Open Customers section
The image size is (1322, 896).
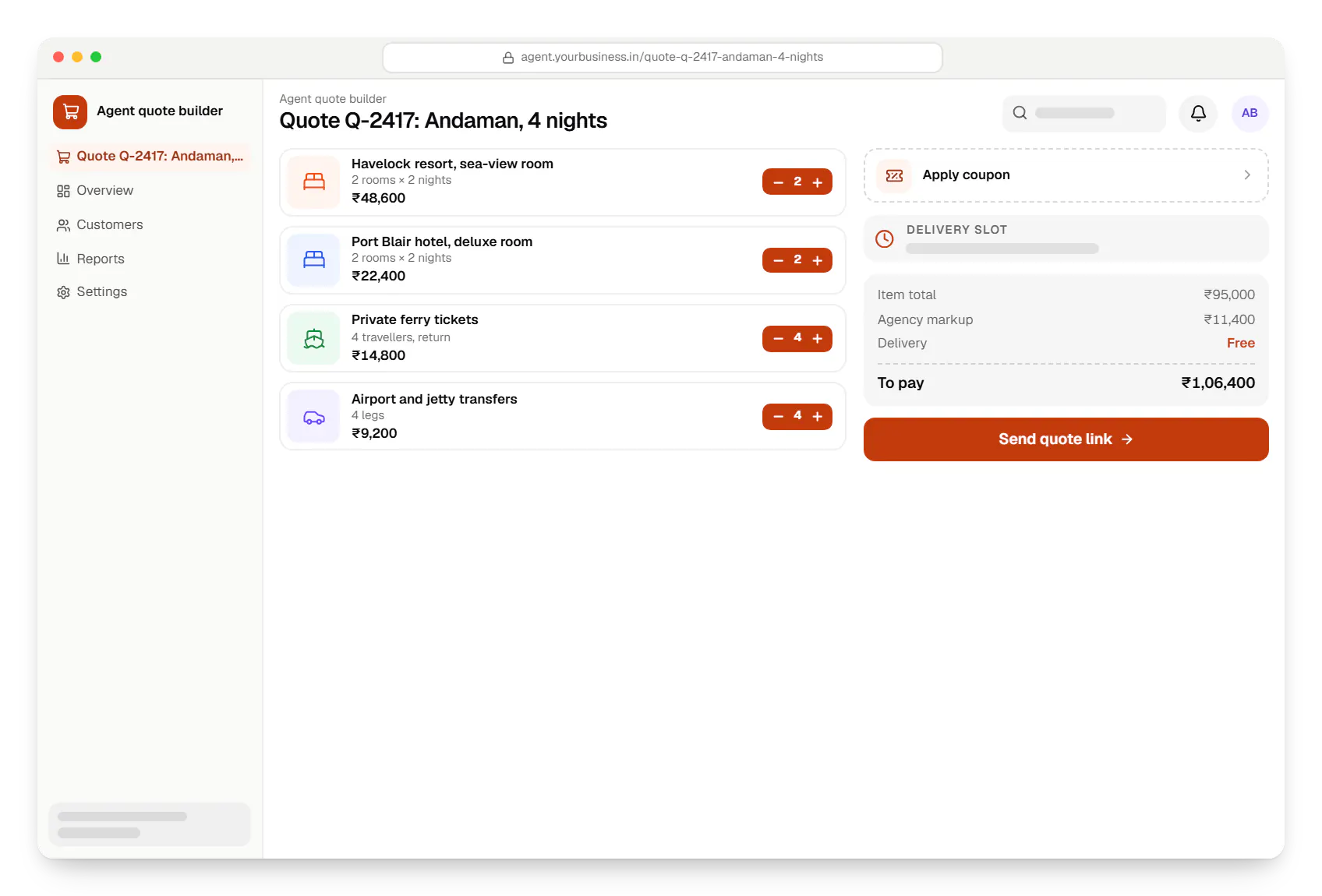150,225
